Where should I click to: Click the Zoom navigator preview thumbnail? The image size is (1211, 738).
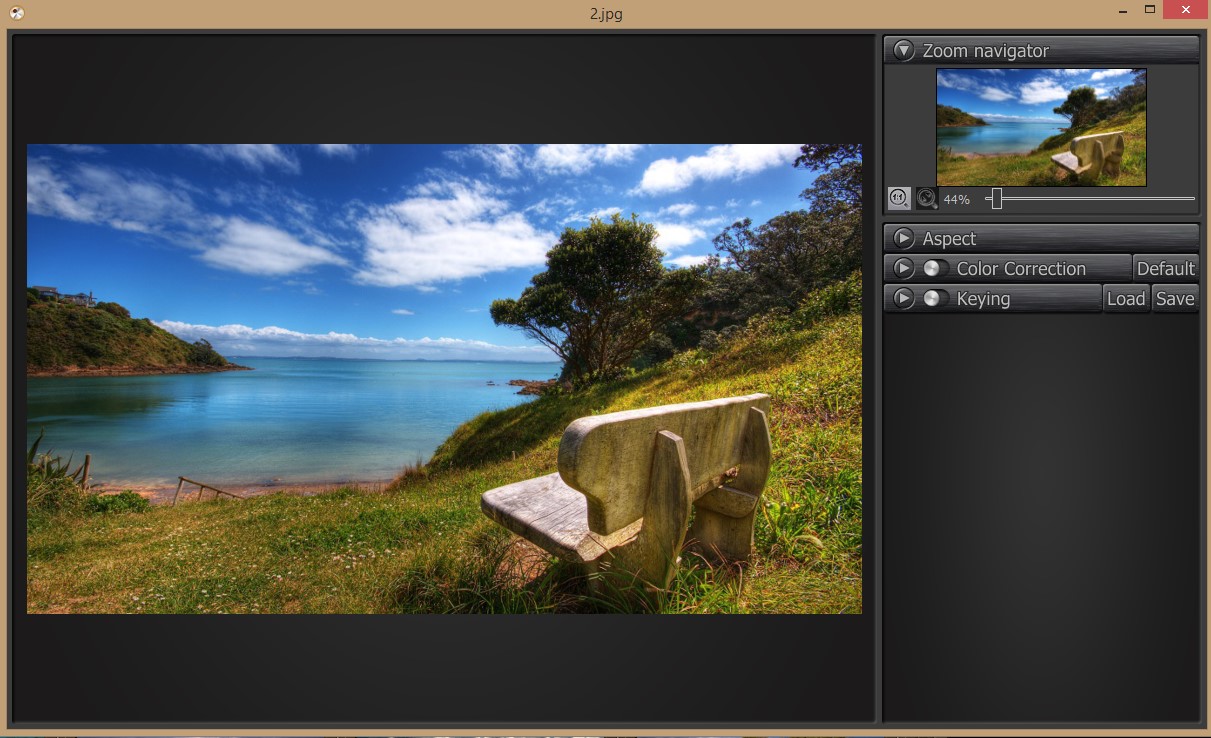1041,127
